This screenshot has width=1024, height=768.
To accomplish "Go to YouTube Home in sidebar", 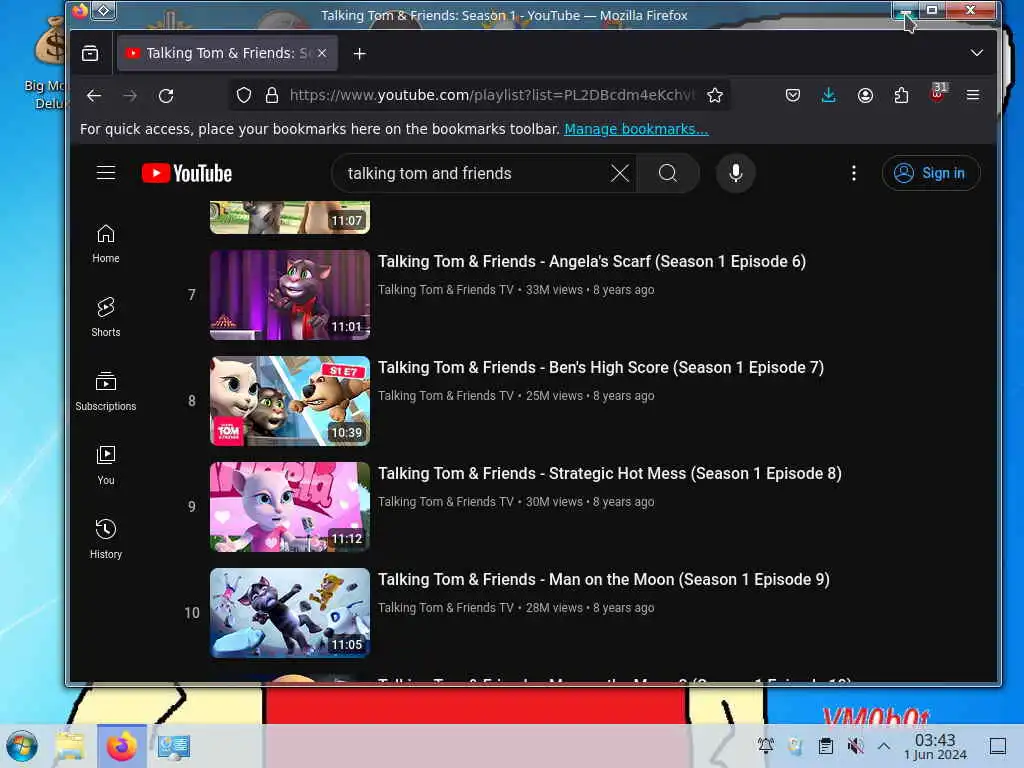I will point(106,244).
